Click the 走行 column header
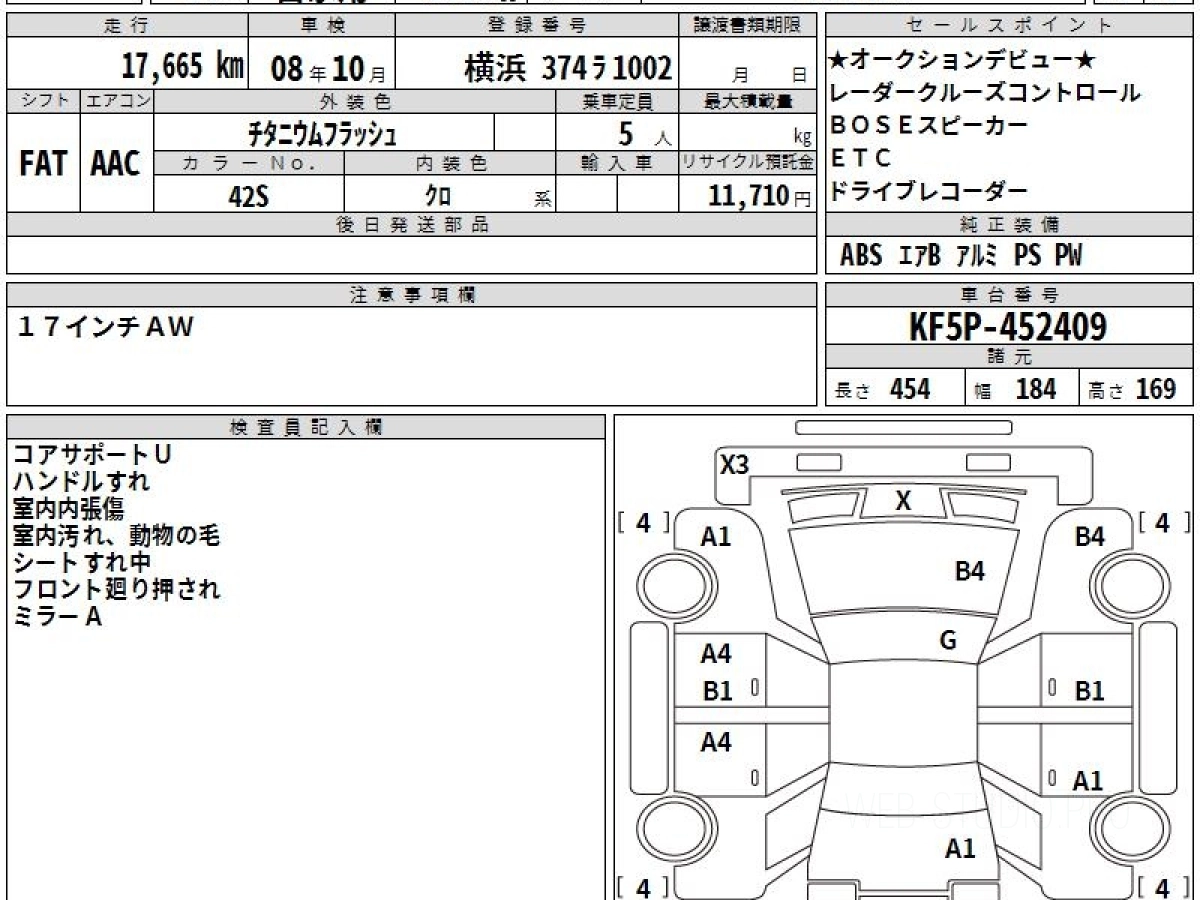 click(126, 26)
